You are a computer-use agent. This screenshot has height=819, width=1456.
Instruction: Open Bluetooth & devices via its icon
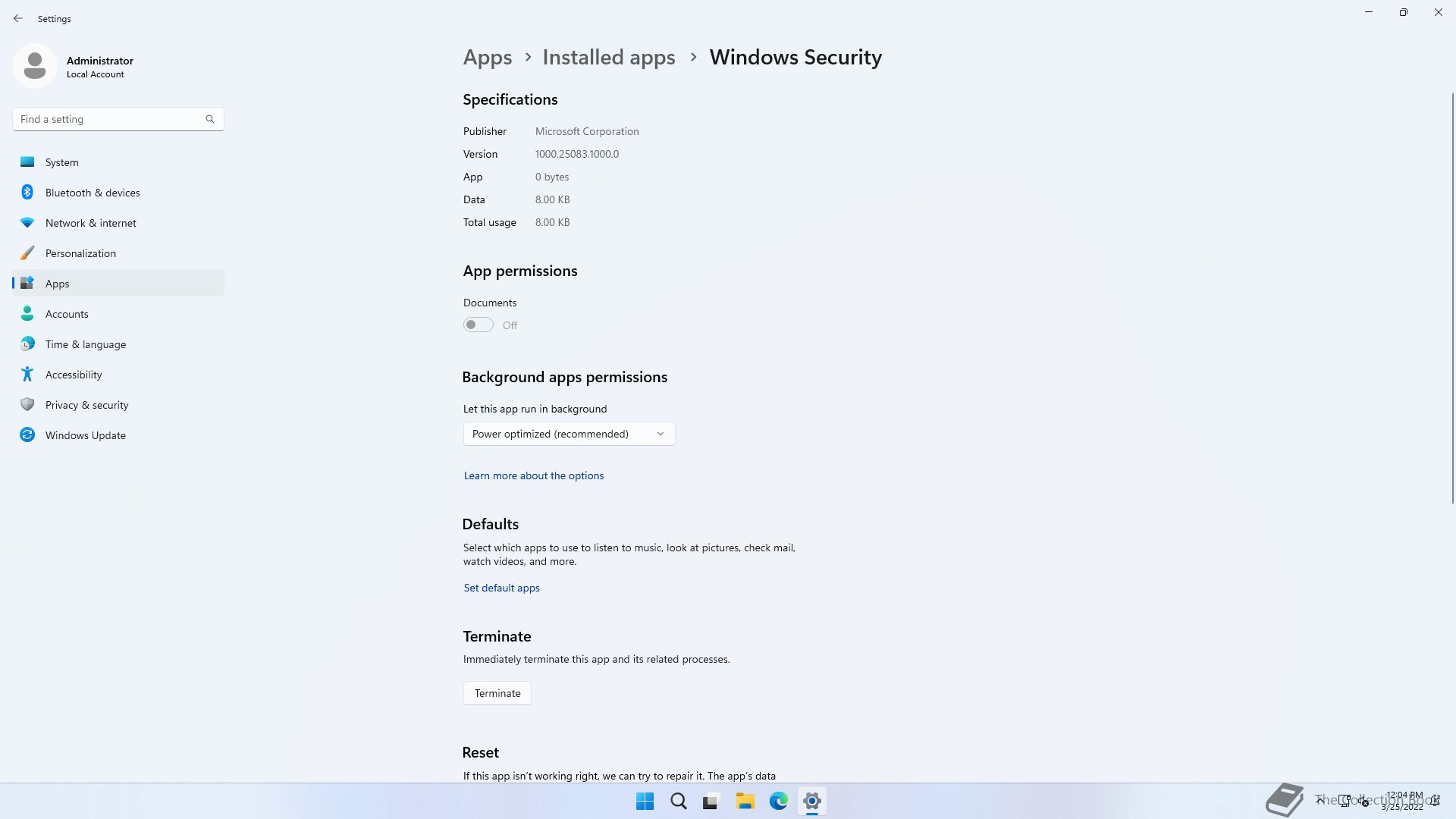click(x=27, y=193)
